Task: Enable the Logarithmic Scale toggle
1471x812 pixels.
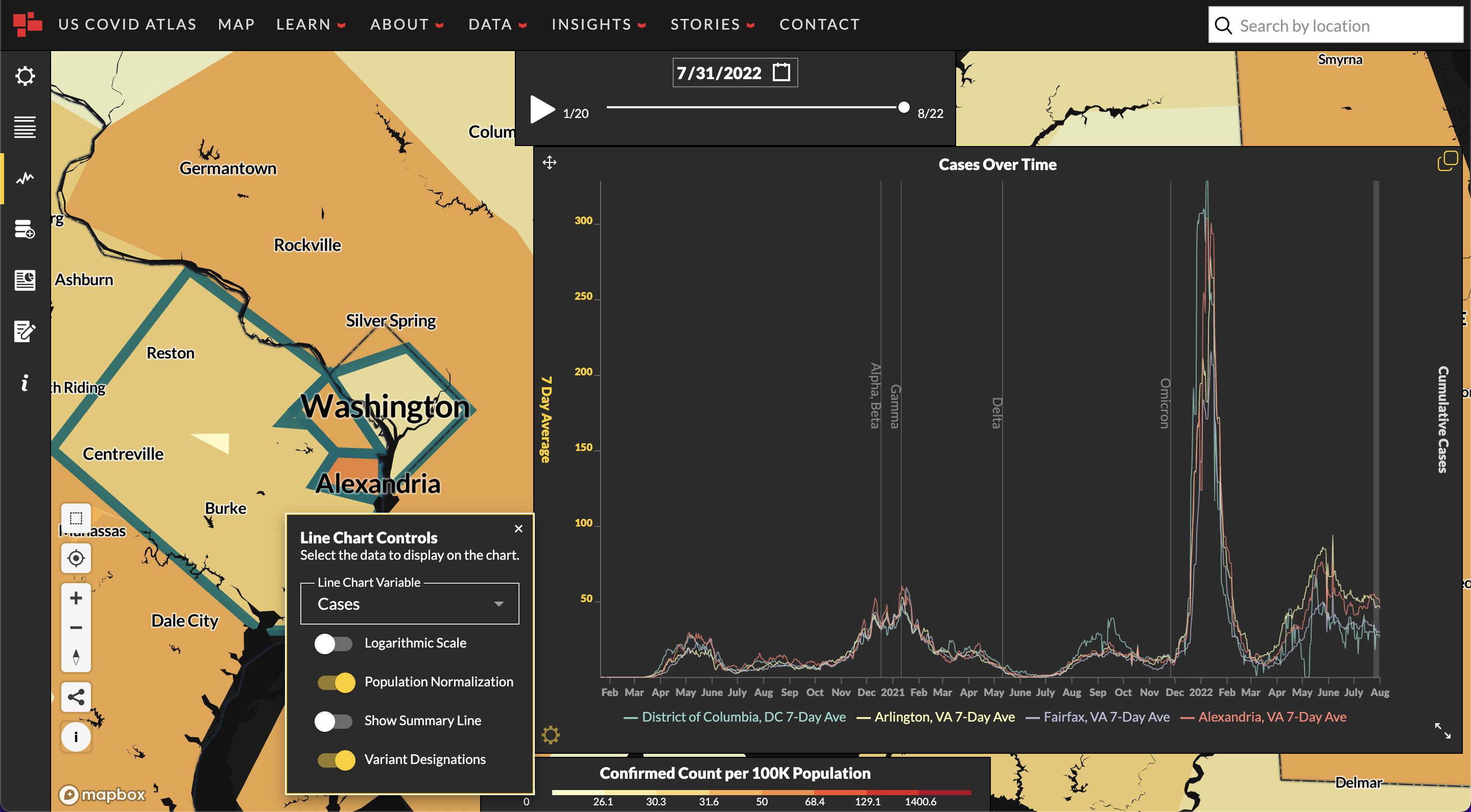Action: (334, 643)
